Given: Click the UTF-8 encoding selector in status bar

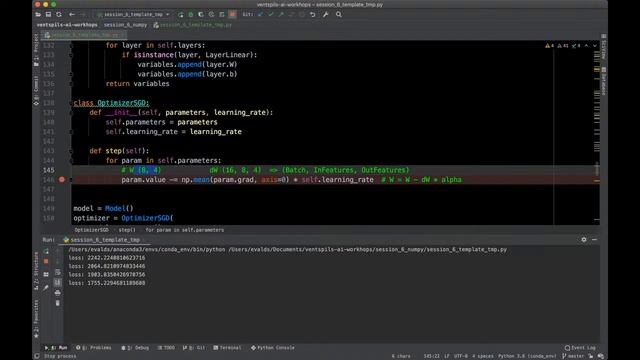Looking at the screenshot, I should [x=461, y=356].
